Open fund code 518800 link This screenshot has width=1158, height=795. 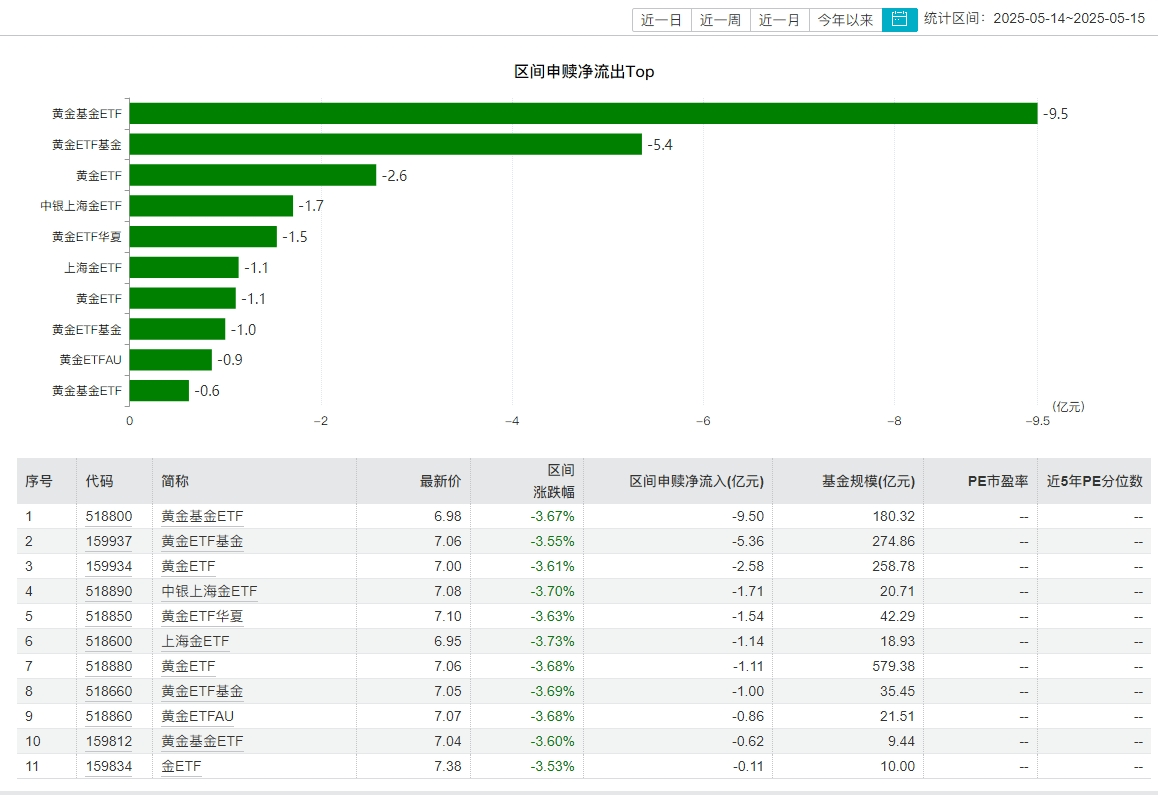109,516
